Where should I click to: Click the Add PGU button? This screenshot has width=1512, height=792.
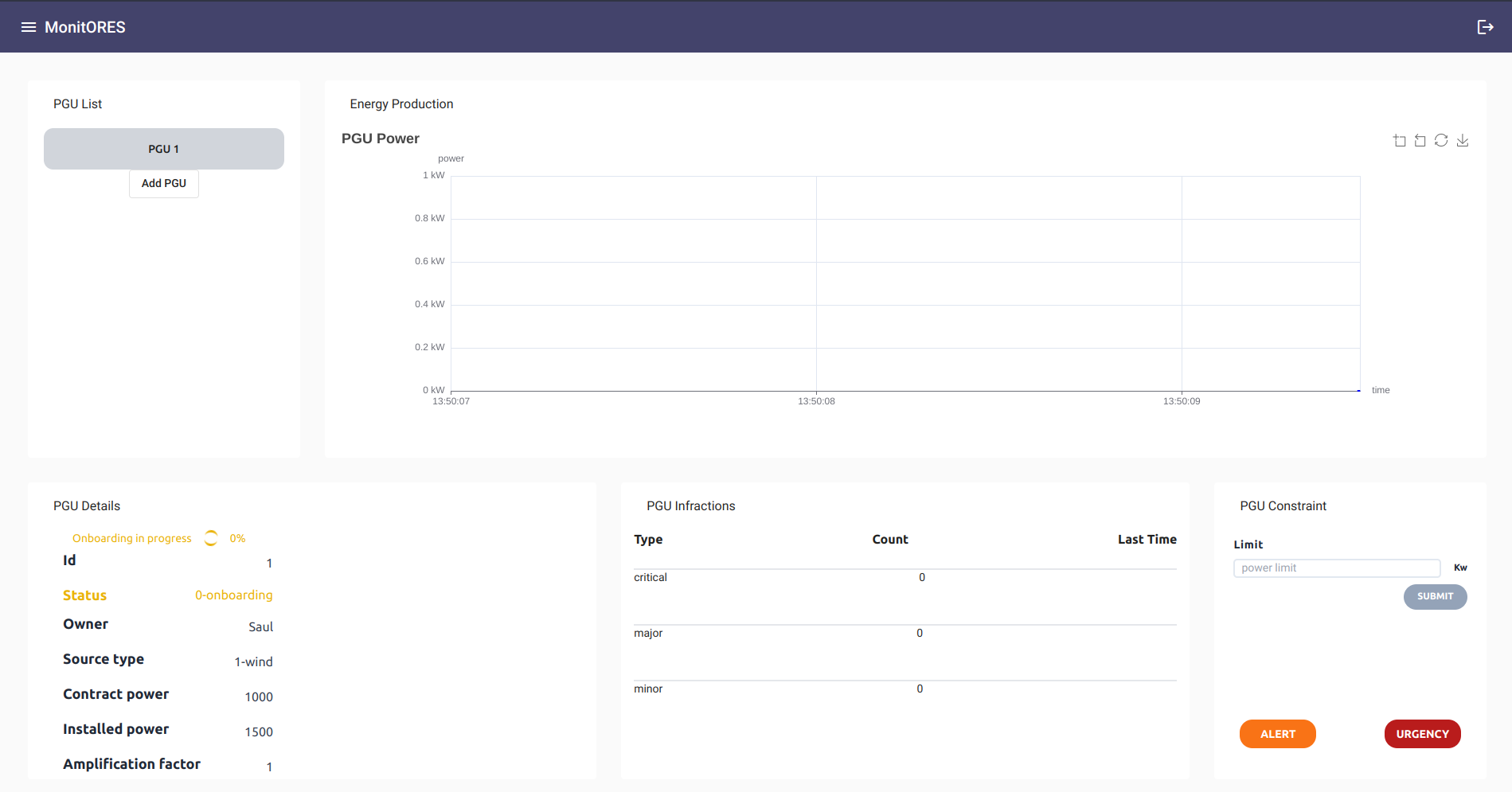click(164, 183)
